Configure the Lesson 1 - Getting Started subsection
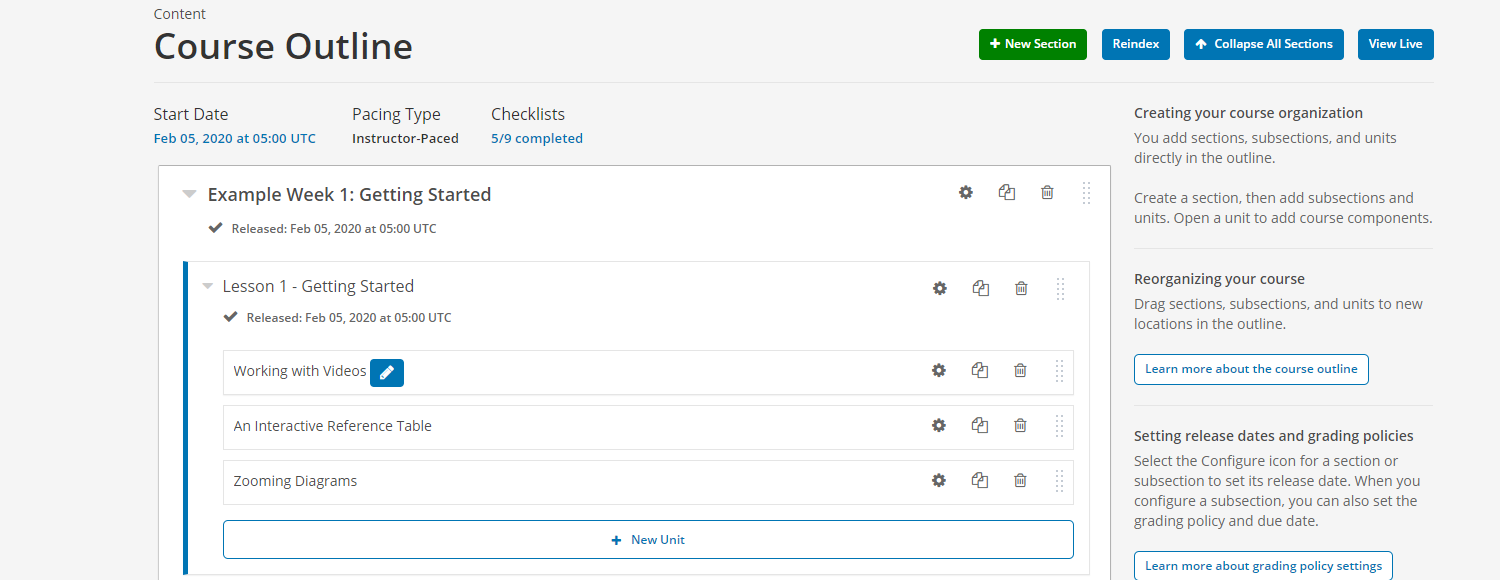 click(940, 288)
